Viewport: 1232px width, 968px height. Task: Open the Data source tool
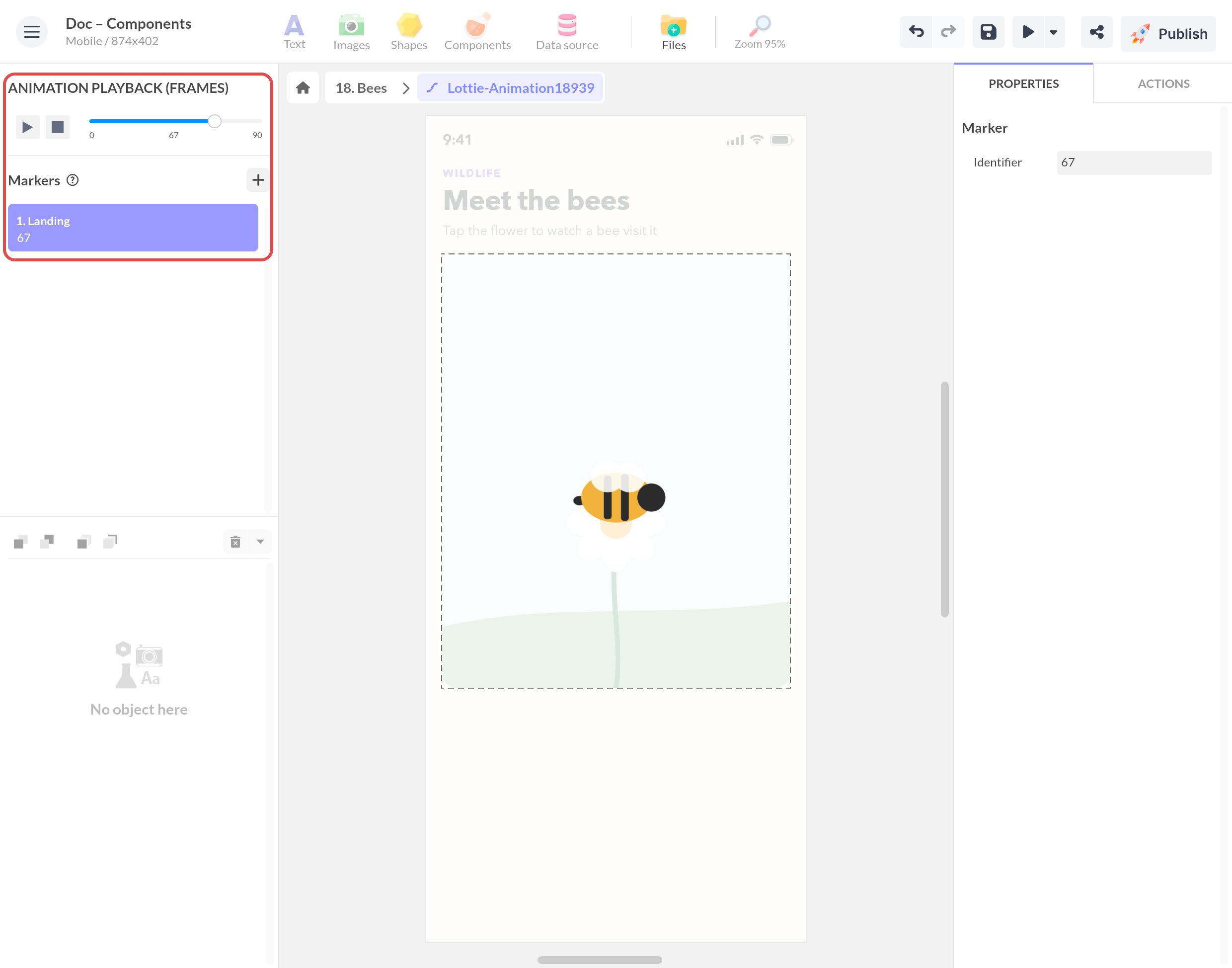pos(567,32)
